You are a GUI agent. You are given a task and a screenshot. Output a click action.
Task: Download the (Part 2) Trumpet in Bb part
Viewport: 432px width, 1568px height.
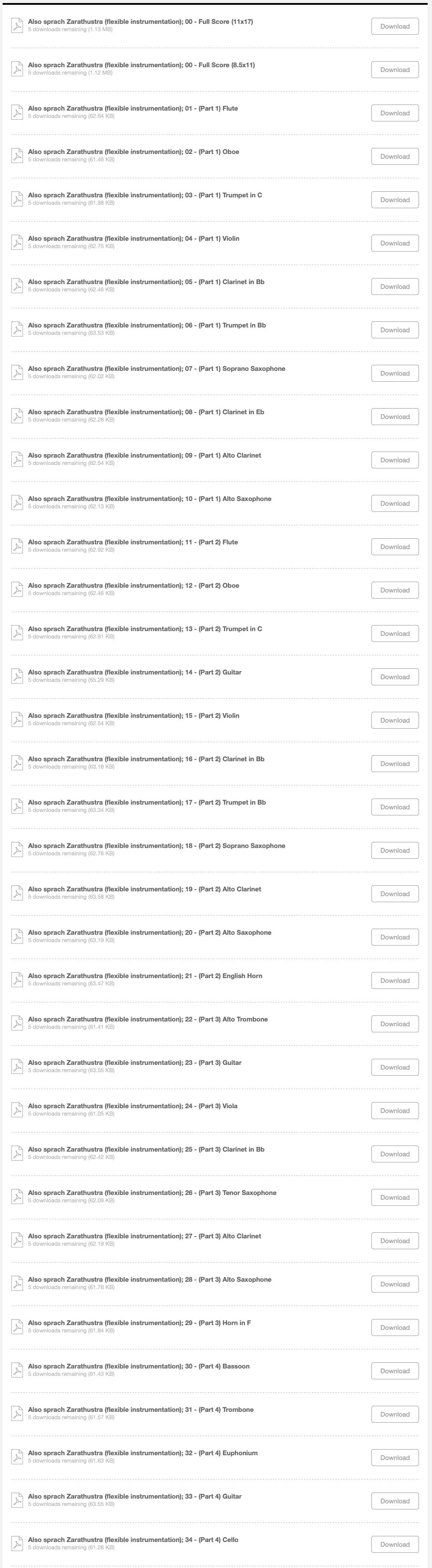[x=395, y=807]
